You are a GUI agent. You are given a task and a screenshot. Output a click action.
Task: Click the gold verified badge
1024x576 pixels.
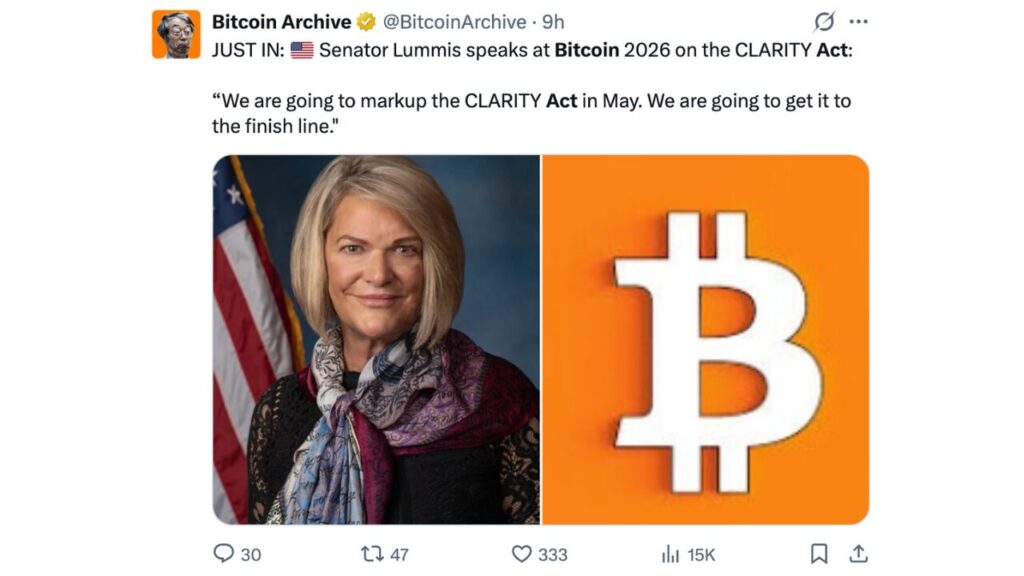coord(367,22)
